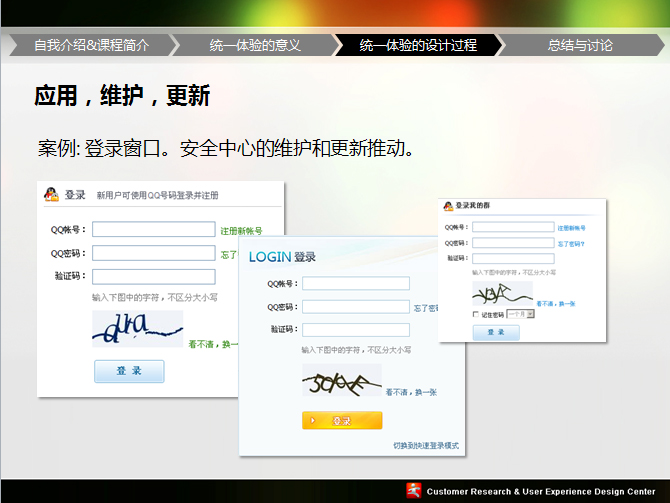The width and height of the screenshot is (670, 503).
Task: Go to the 总结与讨论 section tab
Action: [x=580, y=45]
